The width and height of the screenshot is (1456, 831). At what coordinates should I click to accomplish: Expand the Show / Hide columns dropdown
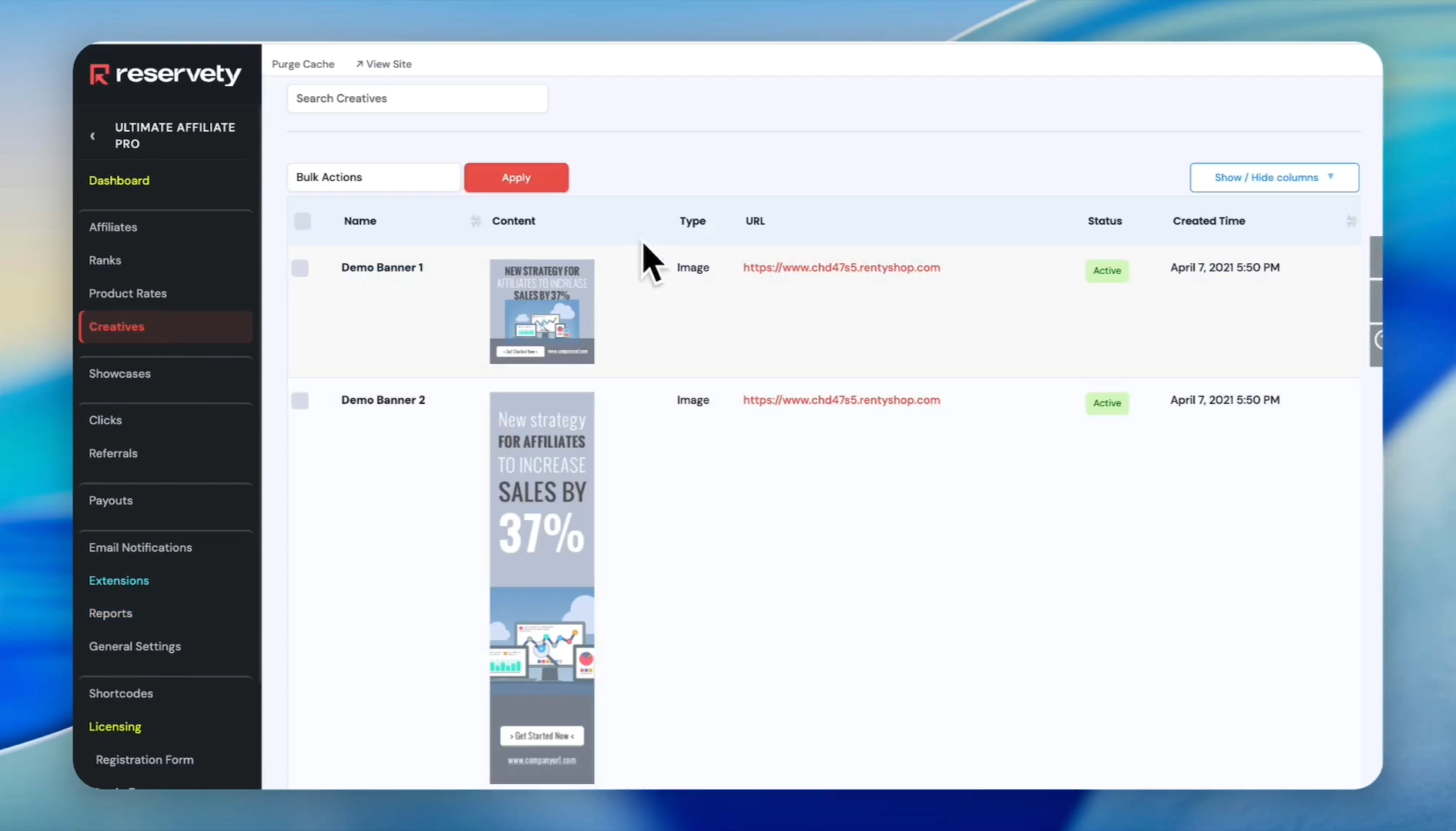tap(1274, 178)
